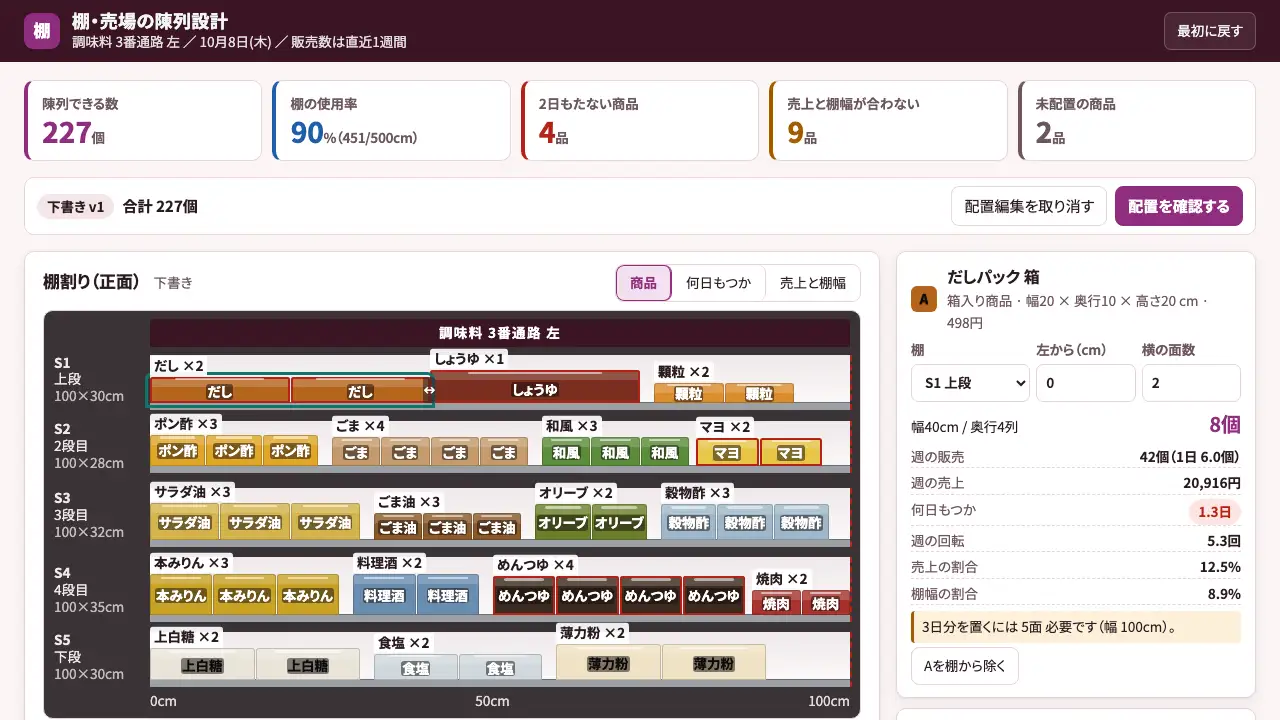Click the 2日もたない商品 card
The image size is (1280, 720).
point(640,120)
